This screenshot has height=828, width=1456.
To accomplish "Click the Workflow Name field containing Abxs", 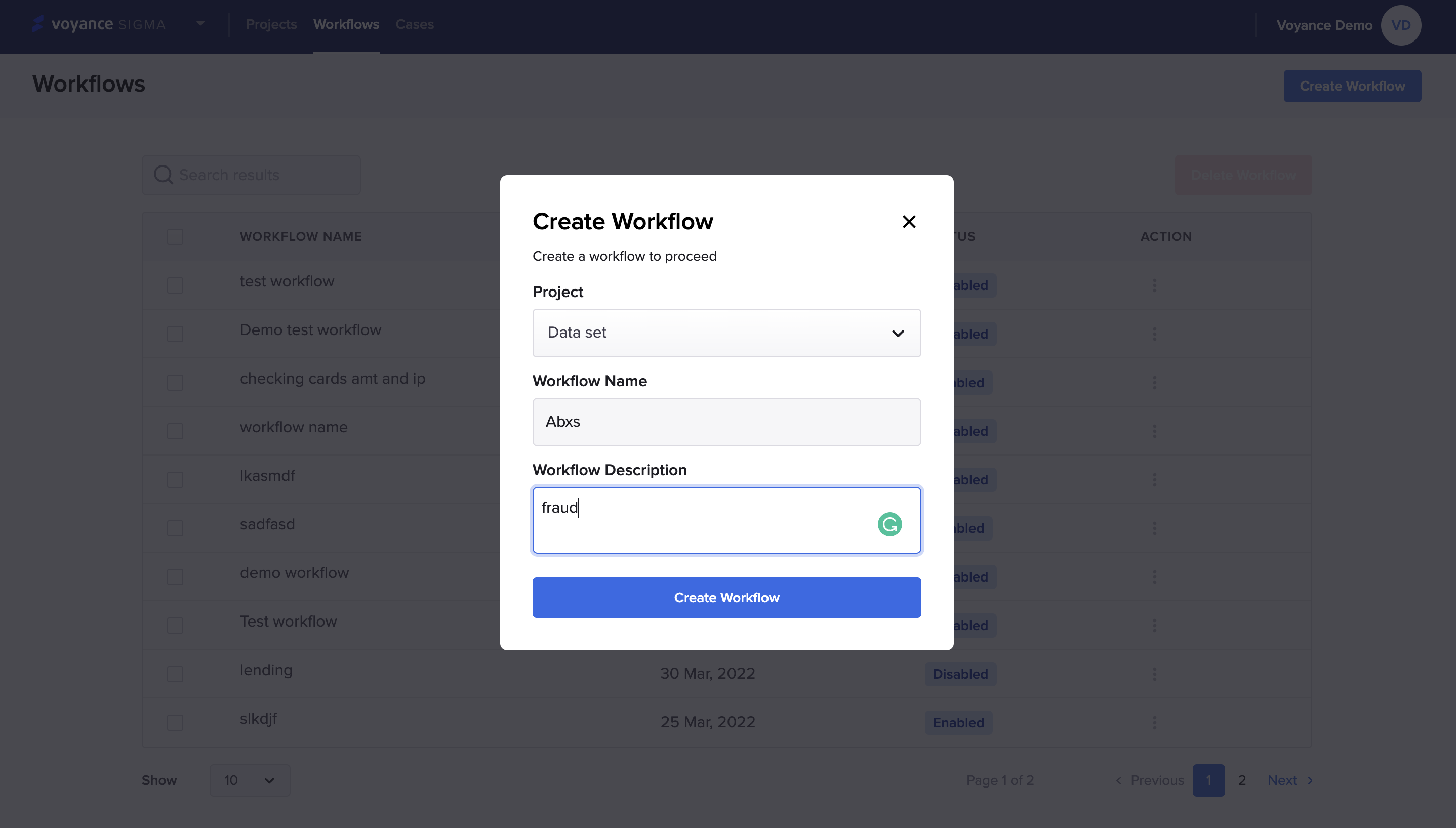I will [726, 422].
